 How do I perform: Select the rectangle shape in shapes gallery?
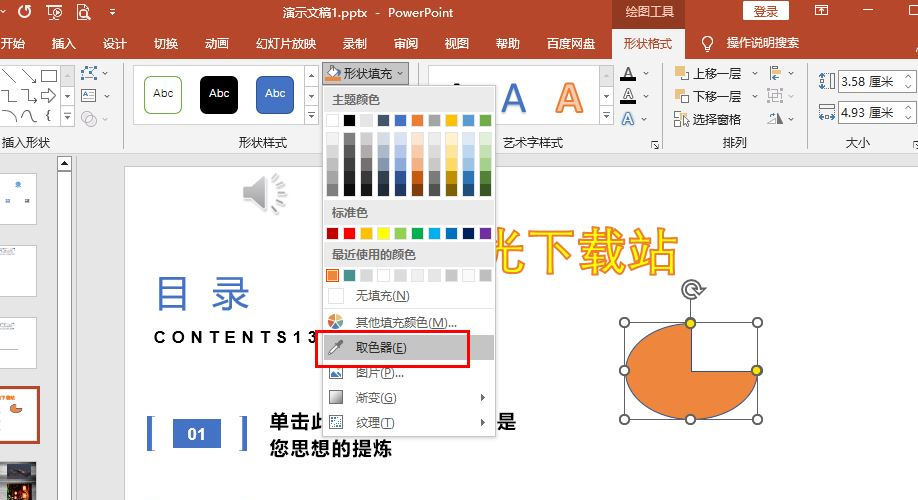pos(49,76)
